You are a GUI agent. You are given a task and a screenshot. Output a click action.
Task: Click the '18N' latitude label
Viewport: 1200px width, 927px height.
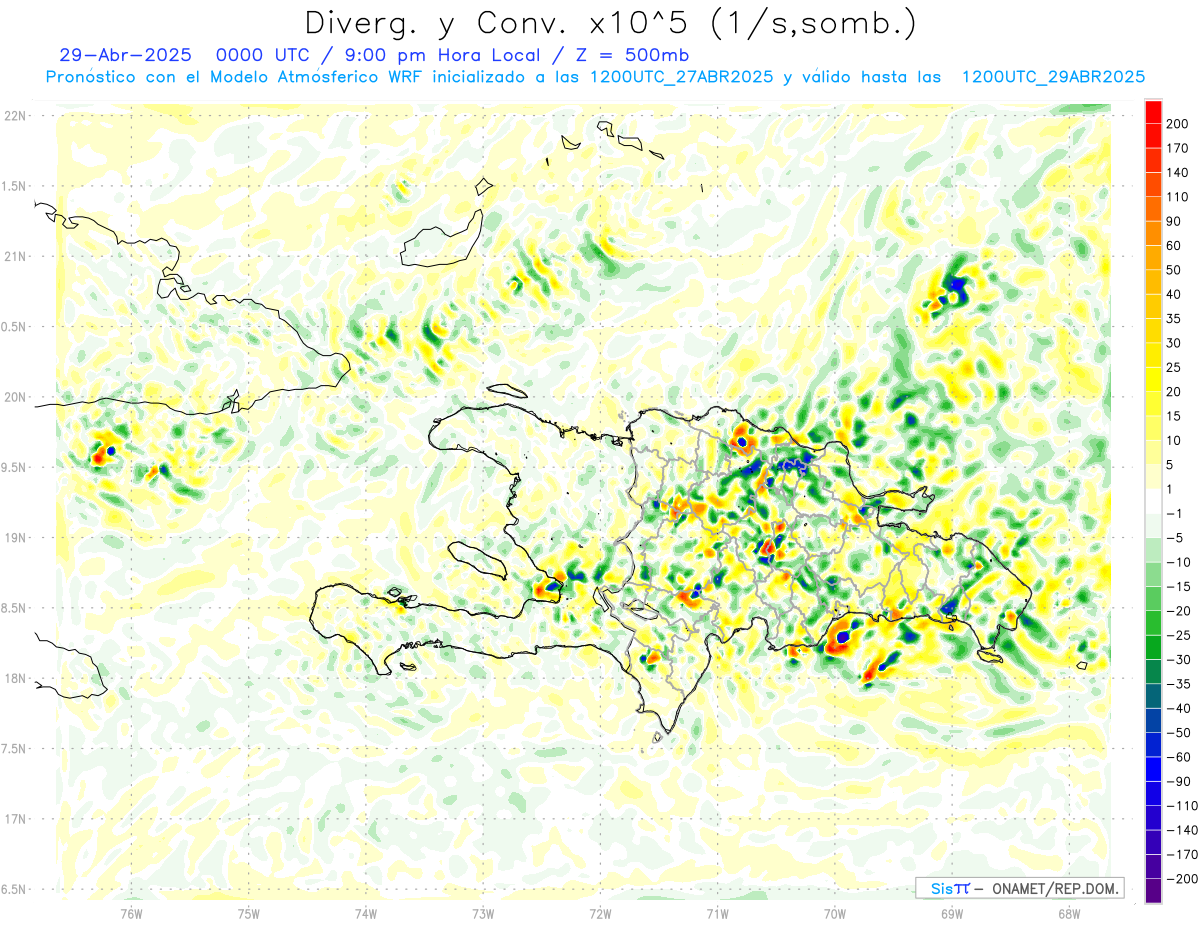click(14, 678)
